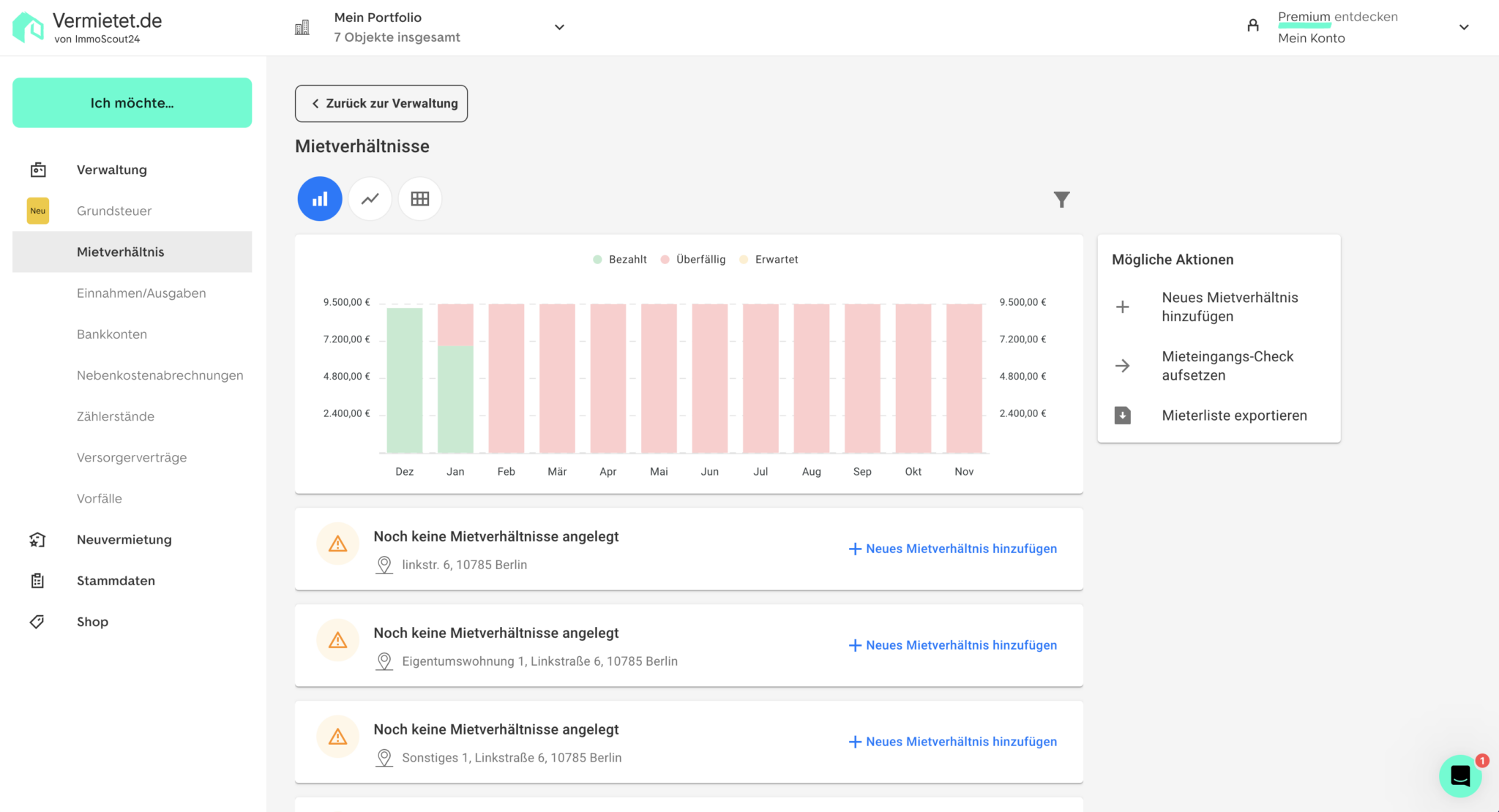Open the Ich möchte... menu
The height and width of the screenshot is (812, 1499).
(132, 102)
